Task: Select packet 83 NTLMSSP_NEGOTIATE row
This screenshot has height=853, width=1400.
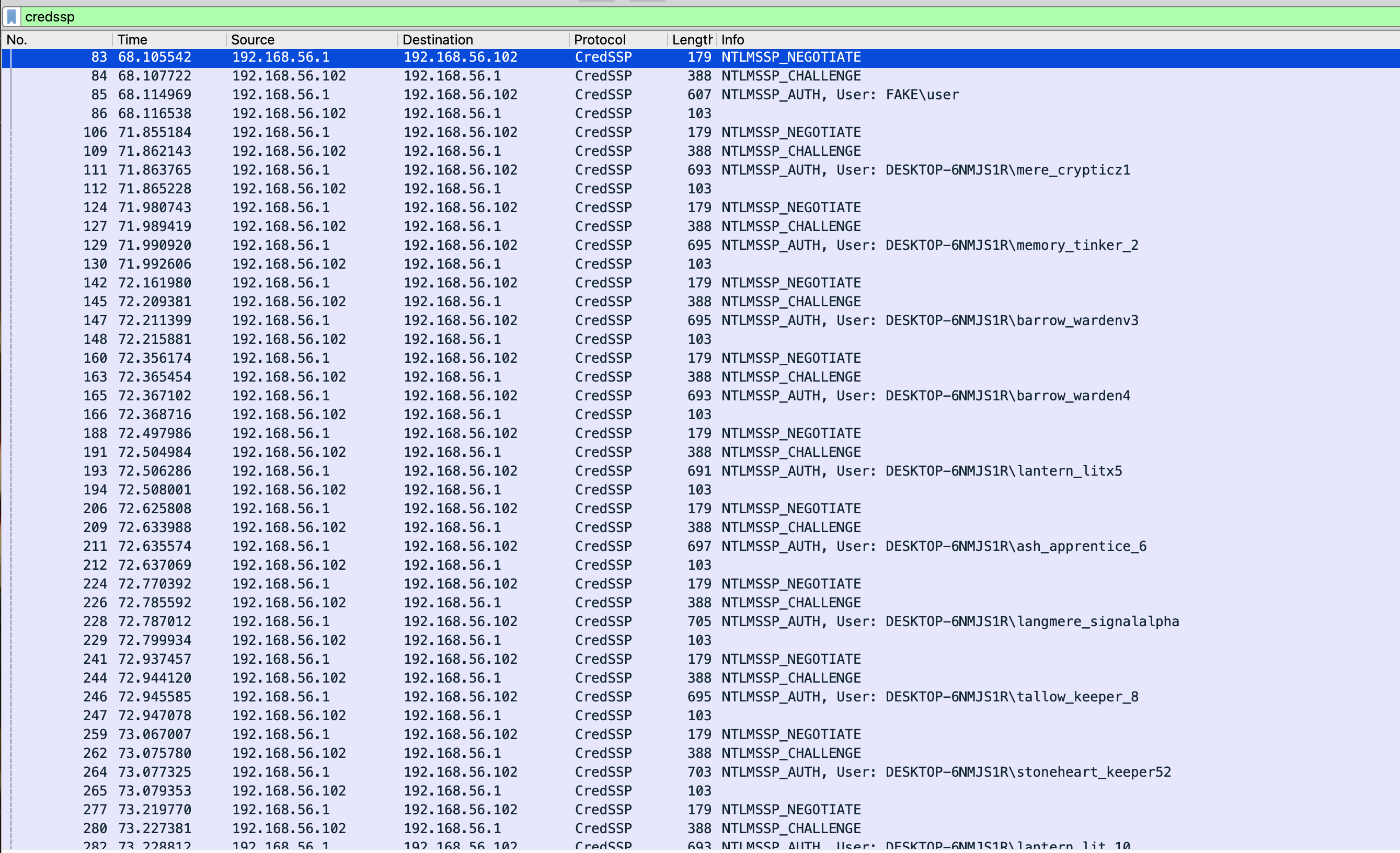Action: pos(791,57)
